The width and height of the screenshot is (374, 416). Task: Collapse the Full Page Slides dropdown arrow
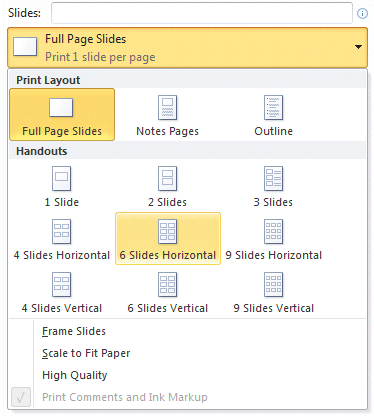coord(358,47)
